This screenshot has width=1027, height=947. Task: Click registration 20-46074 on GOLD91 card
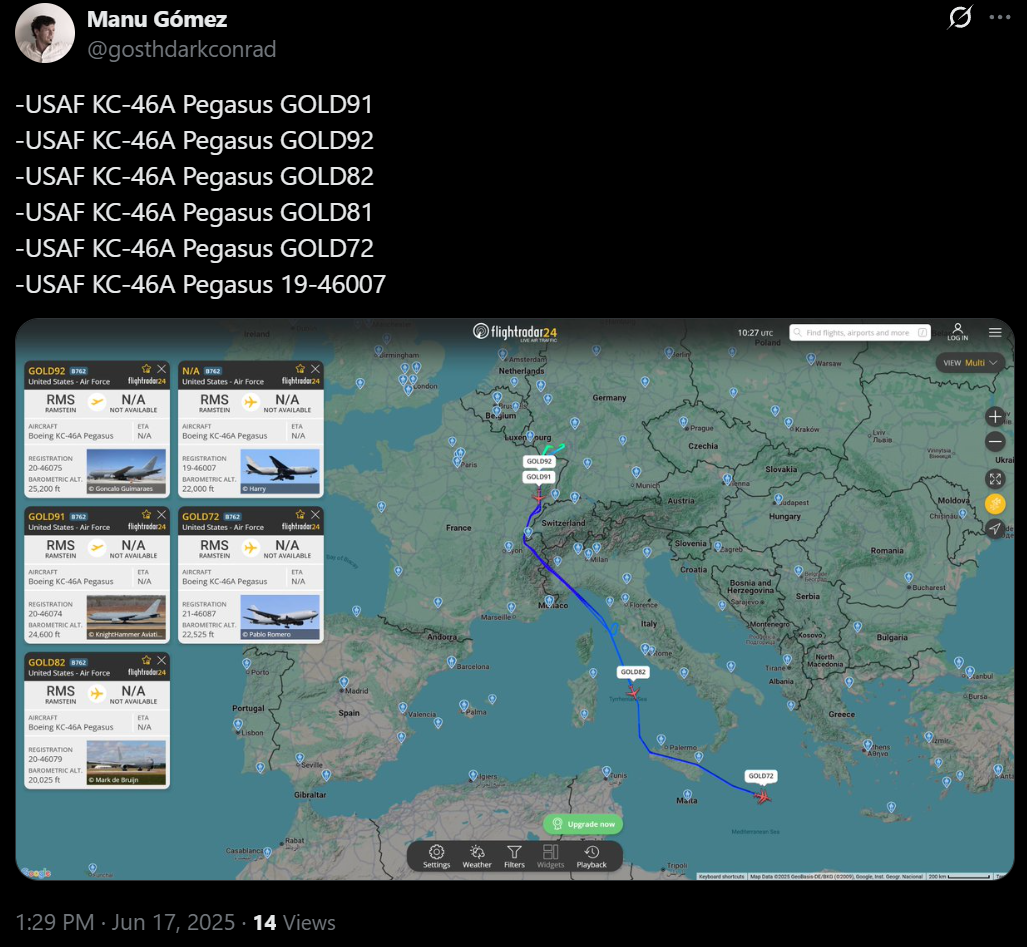pyautogui.click(x=45, y=614)
